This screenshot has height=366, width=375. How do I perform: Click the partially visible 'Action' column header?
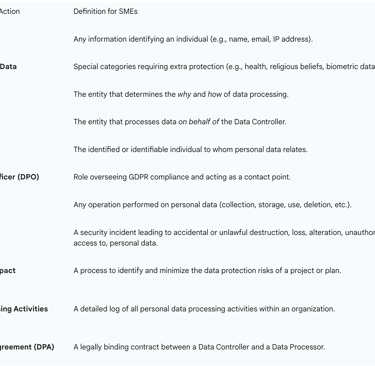(x=10, y=11)
